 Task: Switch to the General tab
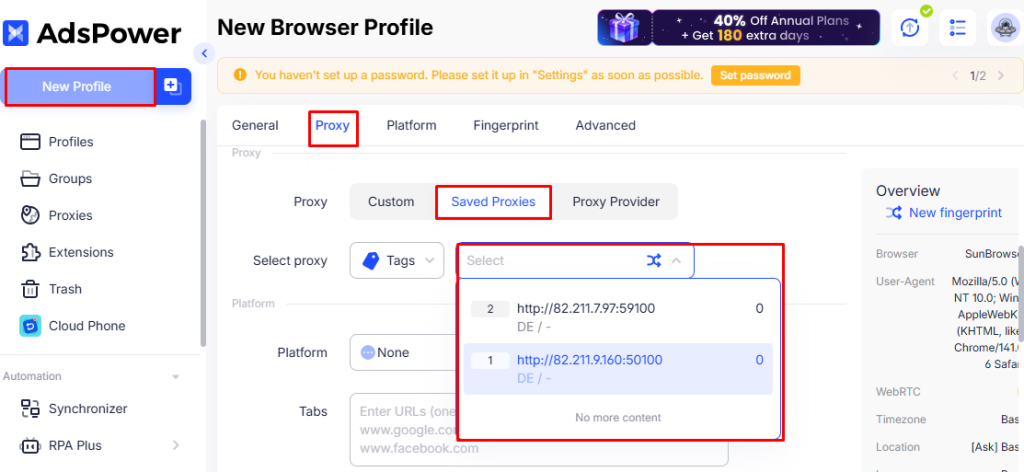(255, 125)
